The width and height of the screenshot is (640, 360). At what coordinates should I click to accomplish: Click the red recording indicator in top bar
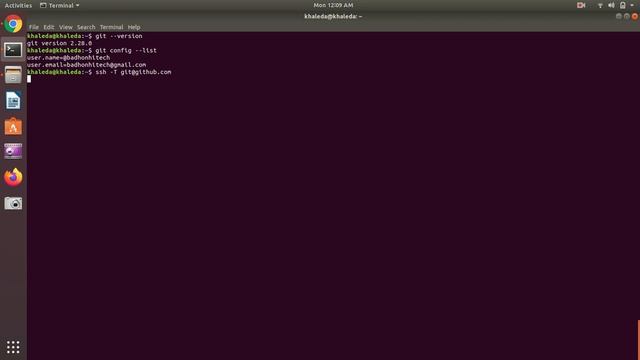click(x=581, y=5)
